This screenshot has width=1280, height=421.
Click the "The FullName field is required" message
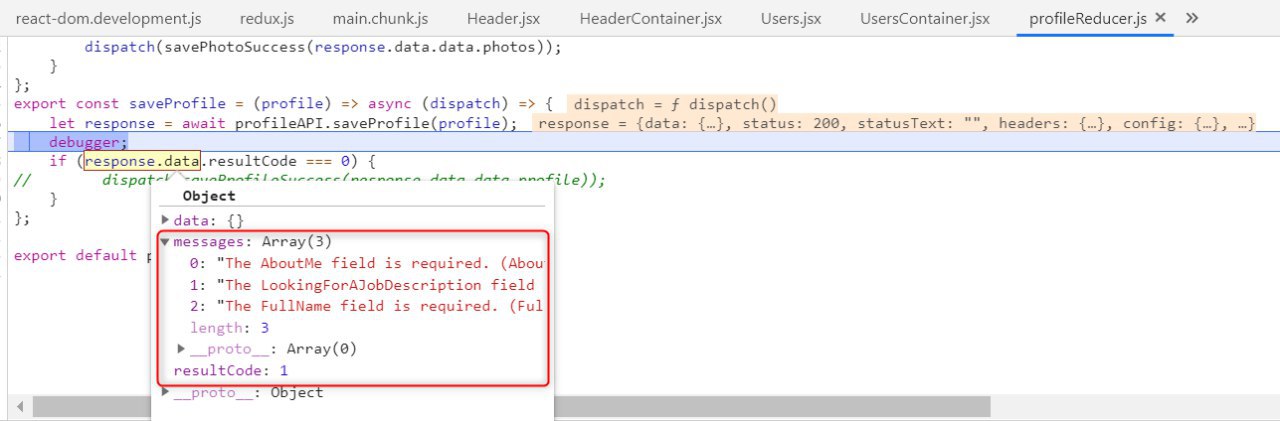[370, 306]
